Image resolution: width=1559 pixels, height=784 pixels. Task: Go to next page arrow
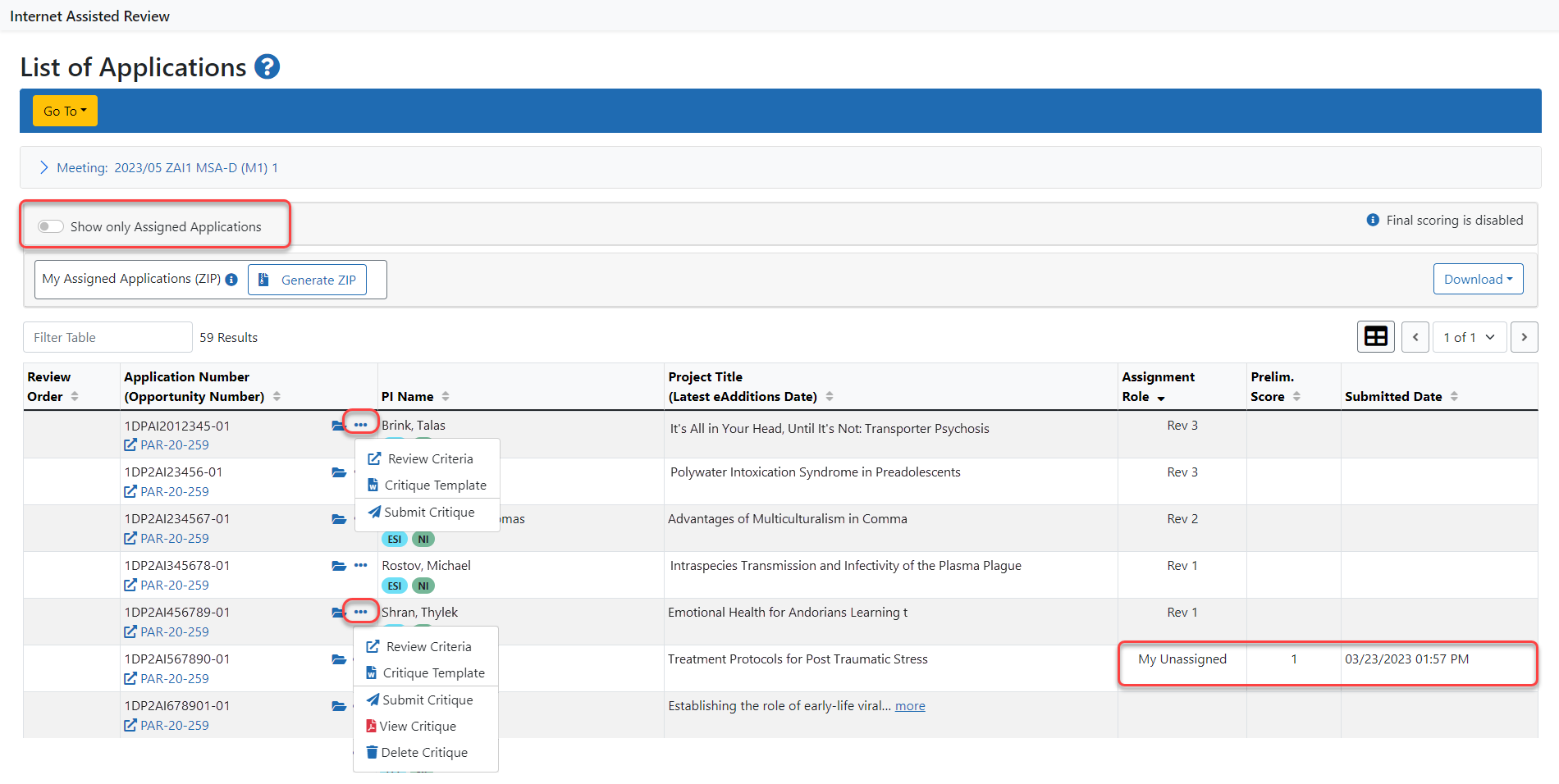tap(1524, 337)
